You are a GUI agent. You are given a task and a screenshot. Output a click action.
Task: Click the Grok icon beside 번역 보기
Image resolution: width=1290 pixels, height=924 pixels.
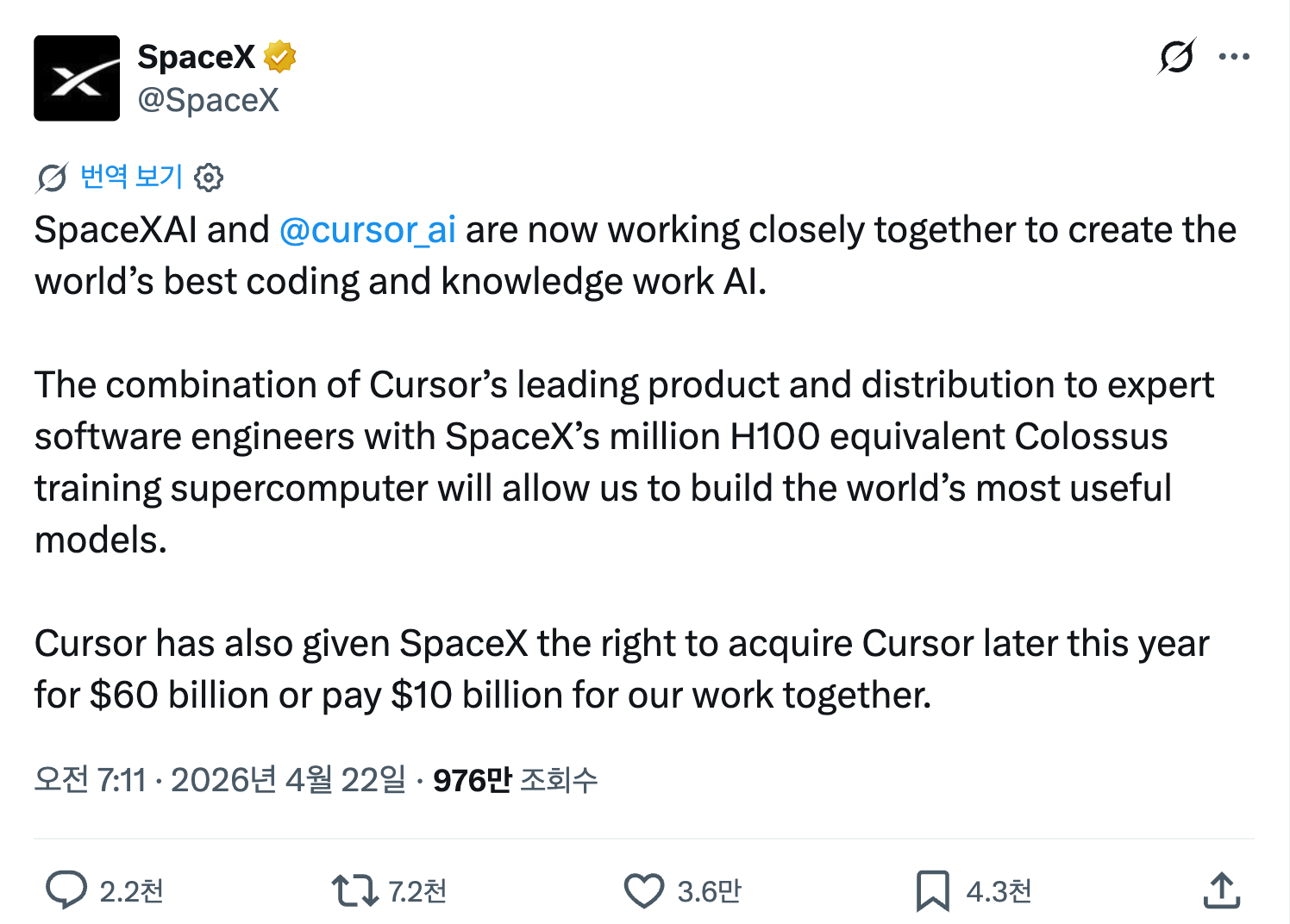(52, 178)
